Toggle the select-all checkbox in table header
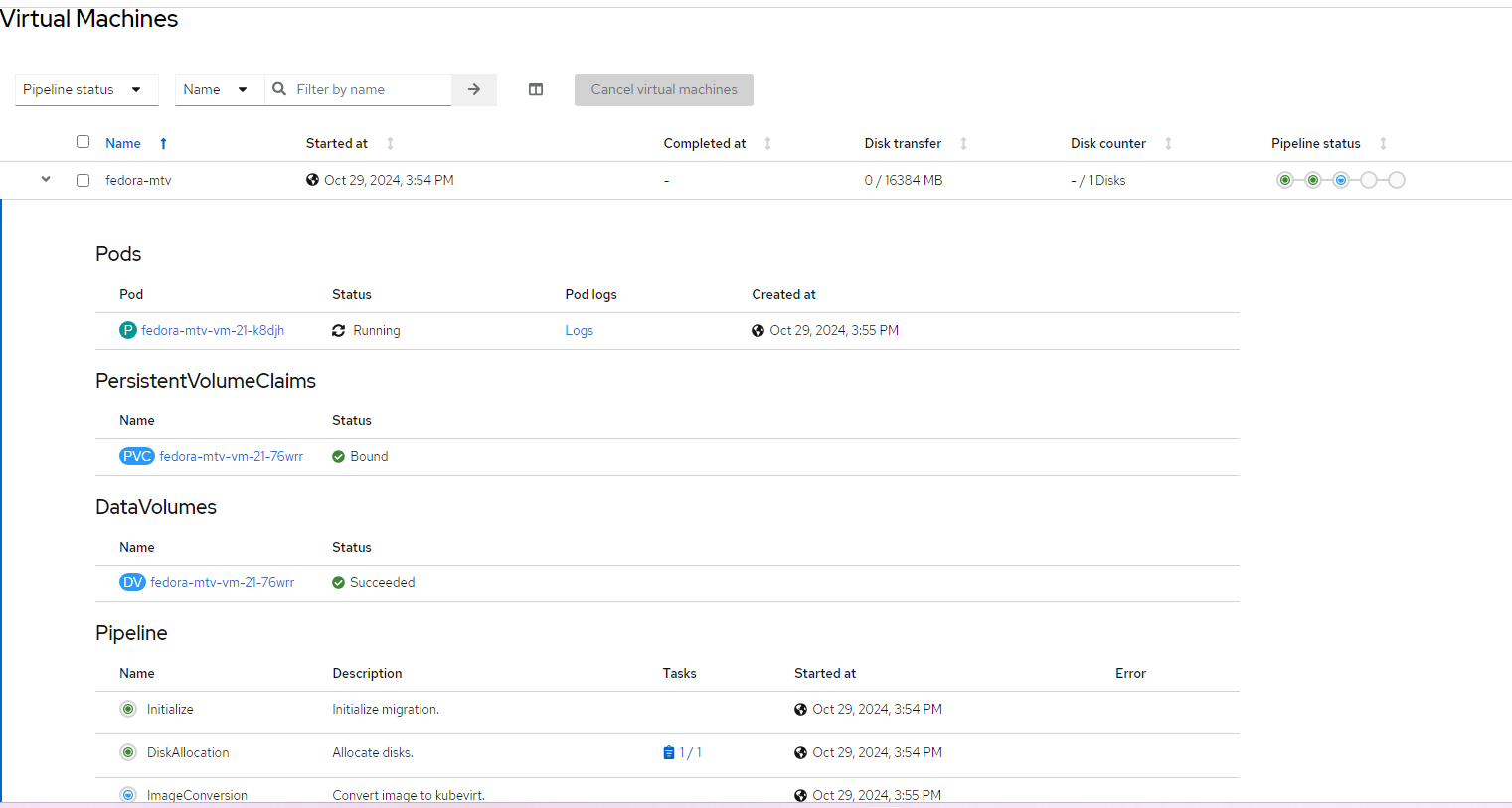This screenshot has width=1512, height=808. pos(84,142)
